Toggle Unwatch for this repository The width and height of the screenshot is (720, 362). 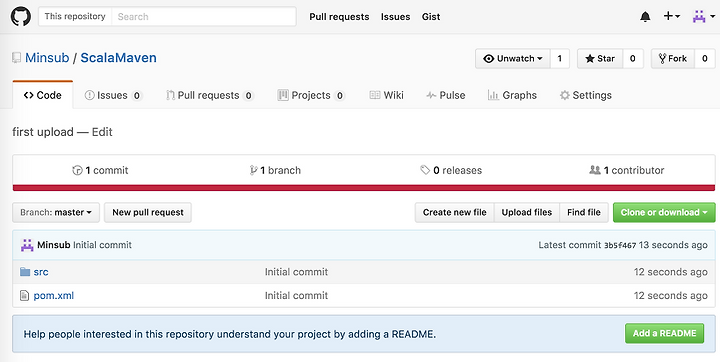512,59
